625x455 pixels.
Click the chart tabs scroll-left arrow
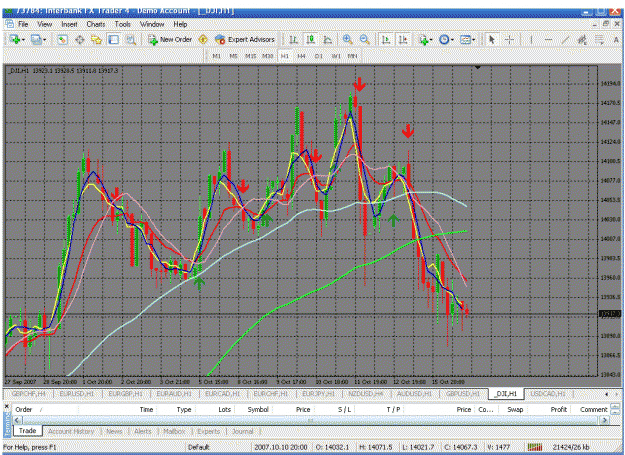coord(606,394)
